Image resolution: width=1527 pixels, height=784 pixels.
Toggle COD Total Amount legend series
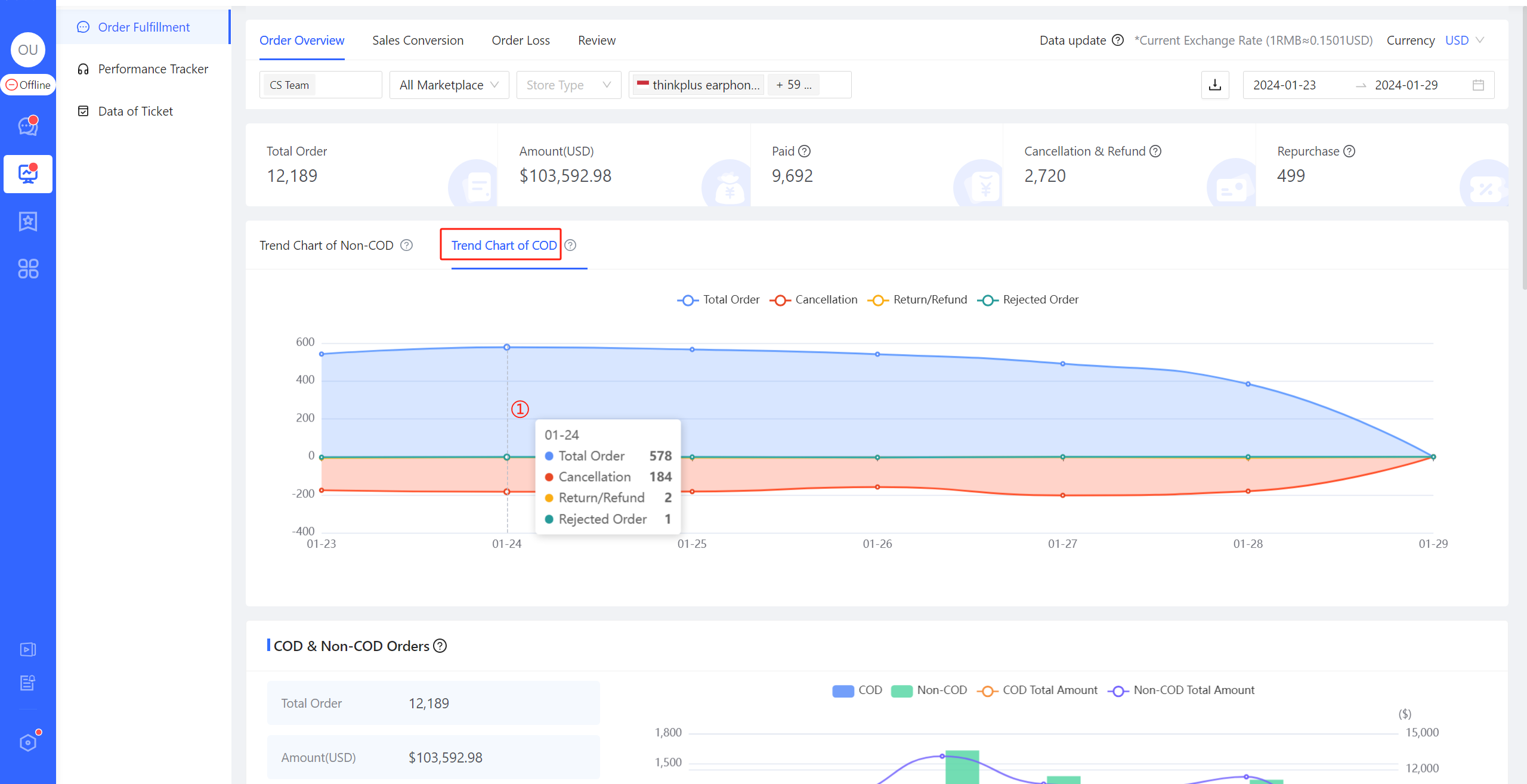(1037, 690)
